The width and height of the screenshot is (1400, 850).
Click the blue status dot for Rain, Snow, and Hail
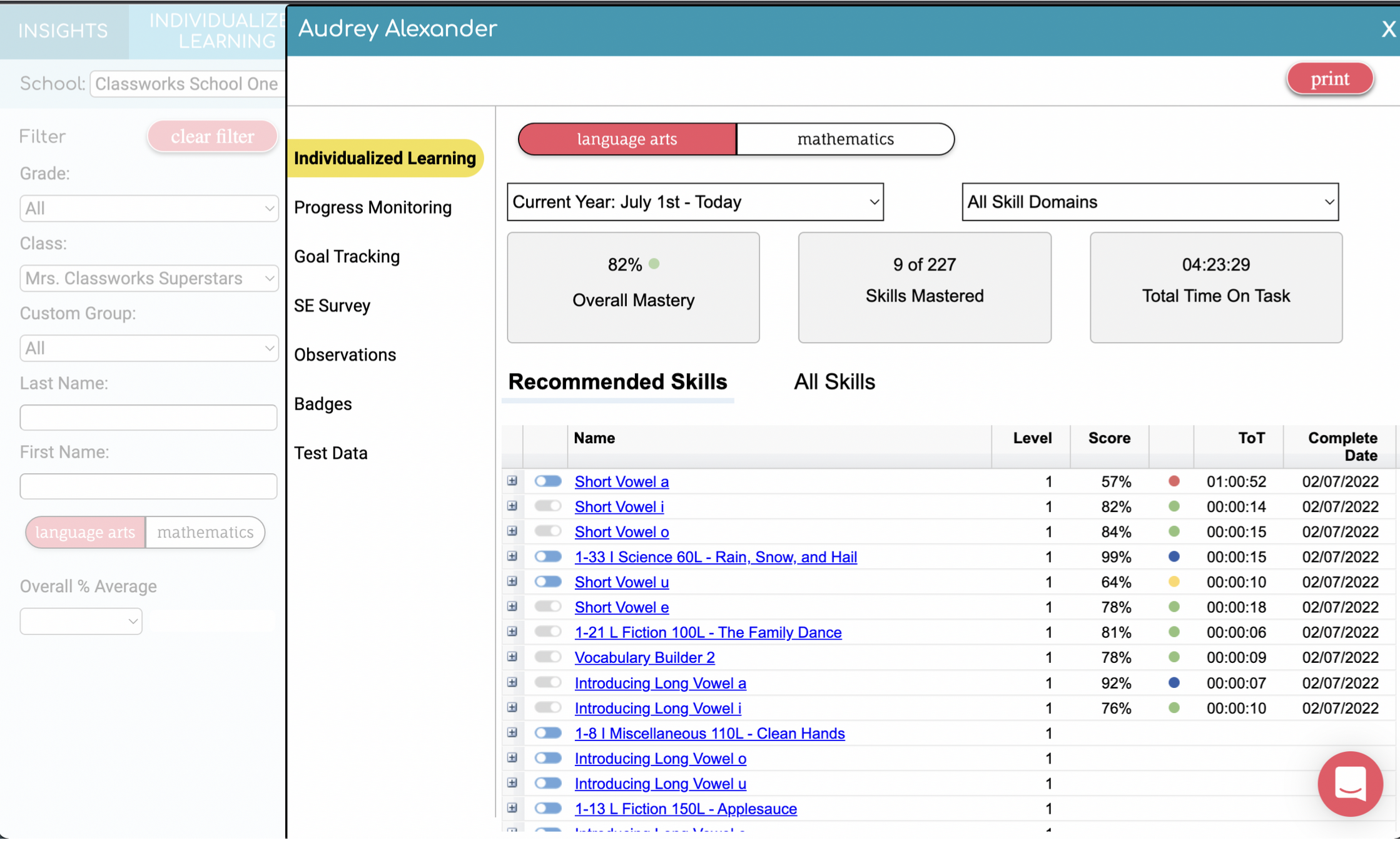pos(1174,556)
